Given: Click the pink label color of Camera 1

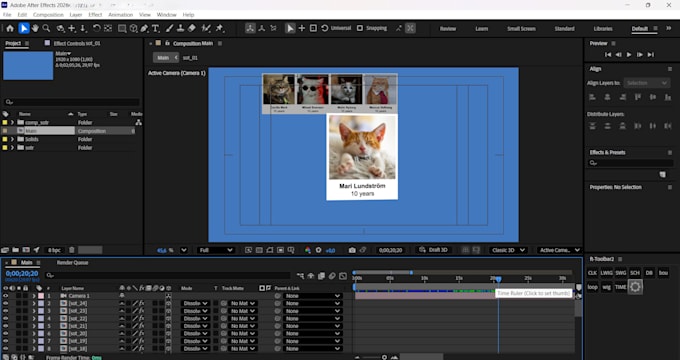Looking at the screenshot, I should (41, 296).
